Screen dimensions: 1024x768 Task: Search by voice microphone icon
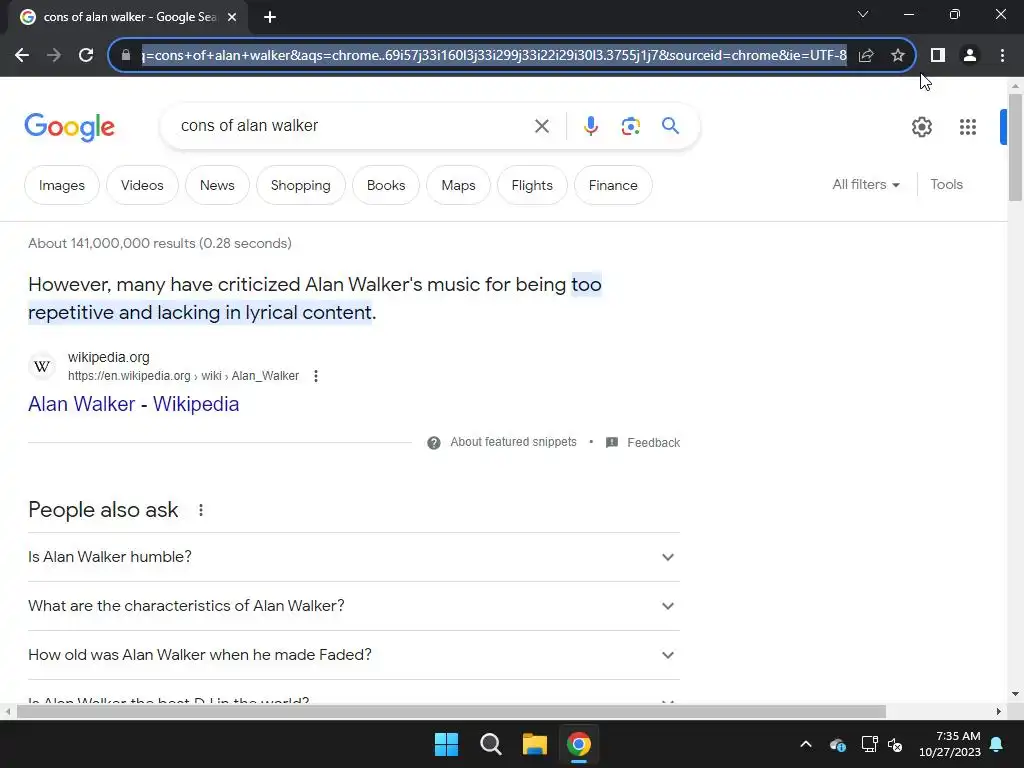(590, 126)
